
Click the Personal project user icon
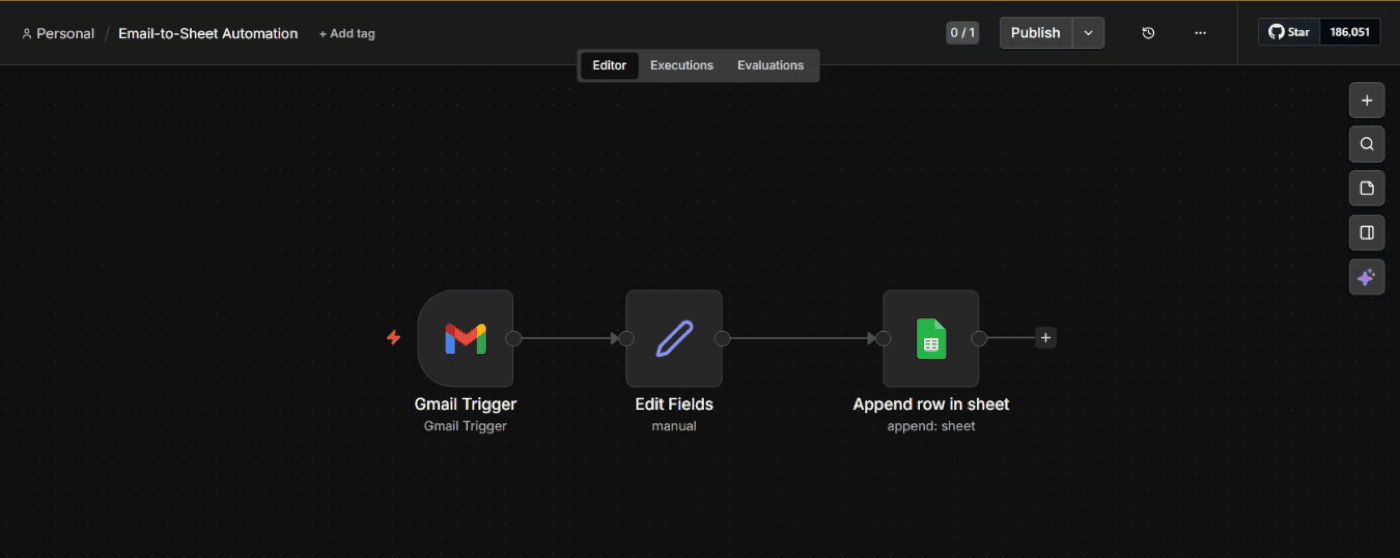point(27,33)
